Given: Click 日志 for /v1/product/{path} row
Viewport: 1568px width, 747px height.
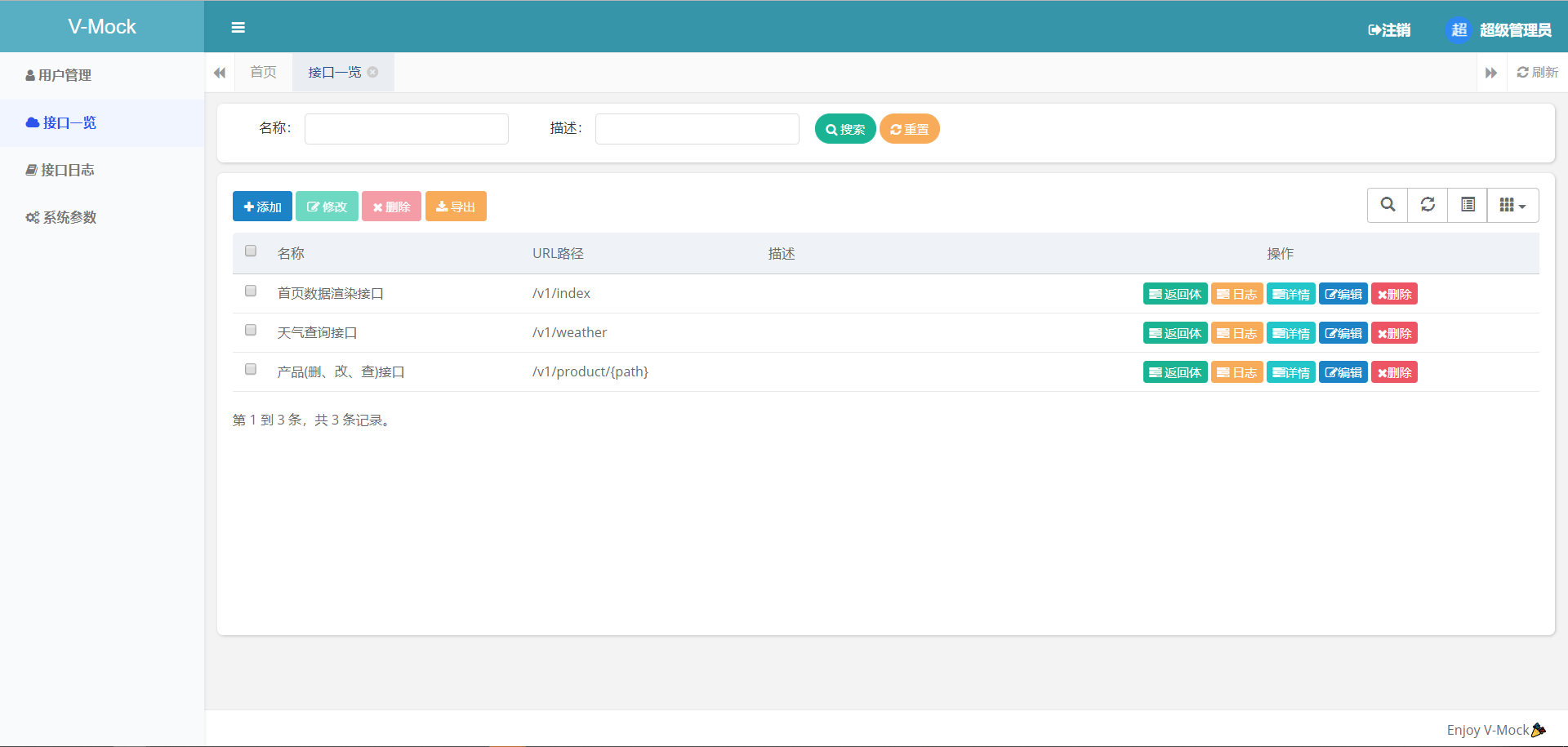Looking at the screenshot, I should point(1237,372).
